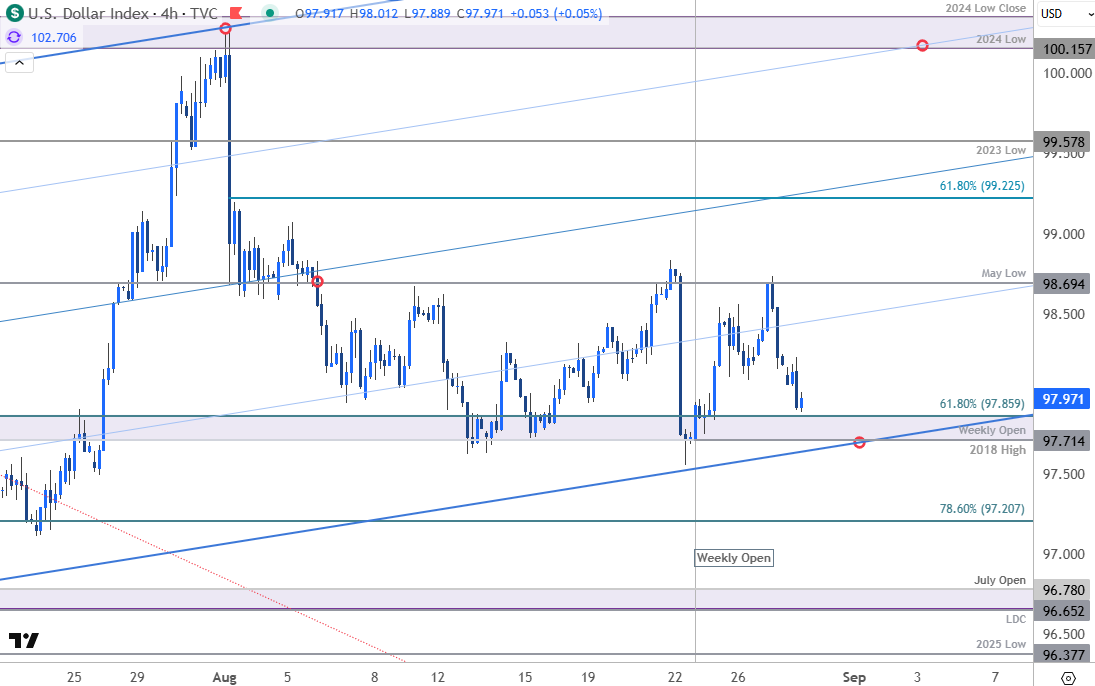The height and width of the screenshot is (686, 1095).
Task: Click the red circle marker on the May Low line
Action: (x=318, y=282)
